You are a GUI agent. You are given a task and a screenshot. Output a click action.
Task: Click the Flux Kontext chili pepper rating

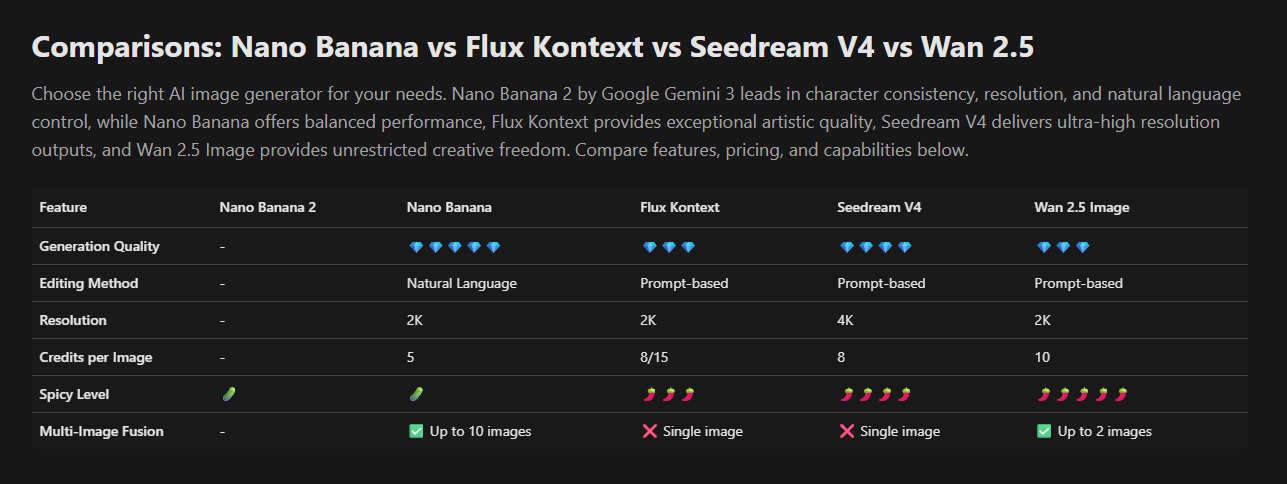click(x=667, y=394)
